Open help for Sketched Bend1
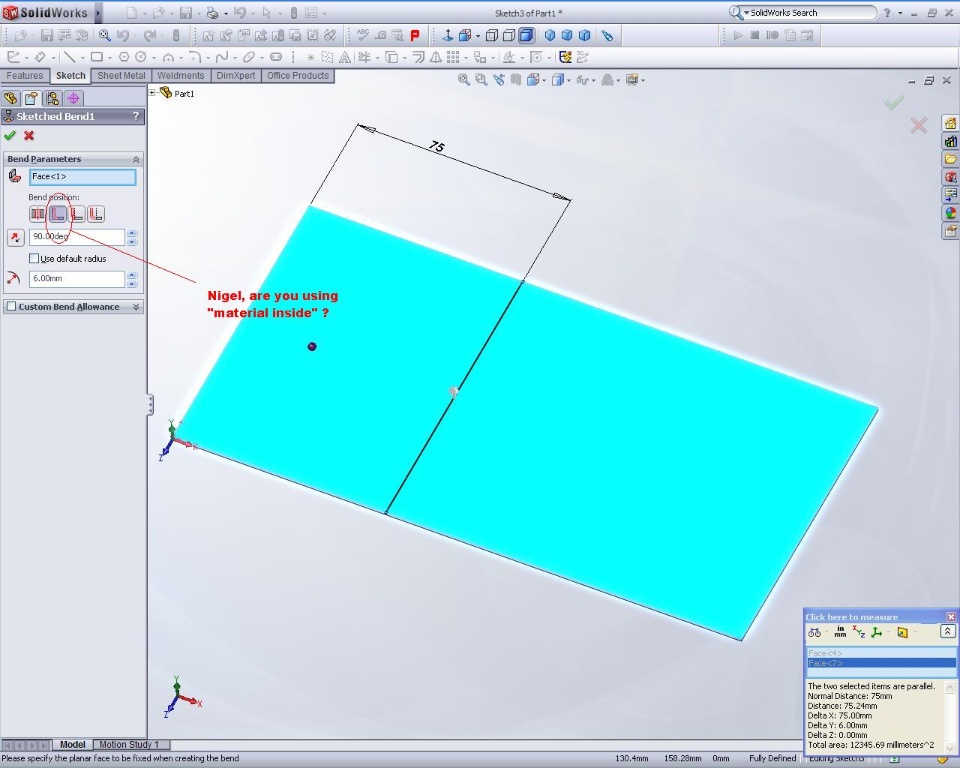This screenshot has height=768, width=960. [x=136, y=116]
